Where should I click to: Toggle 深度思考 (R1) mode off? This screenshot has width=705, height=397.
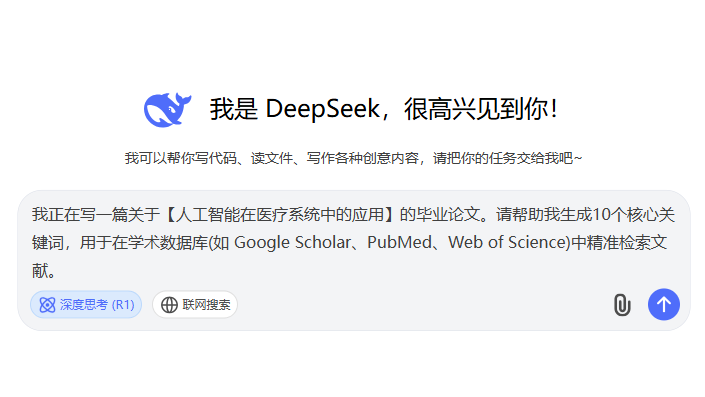(x=86, y=304)
